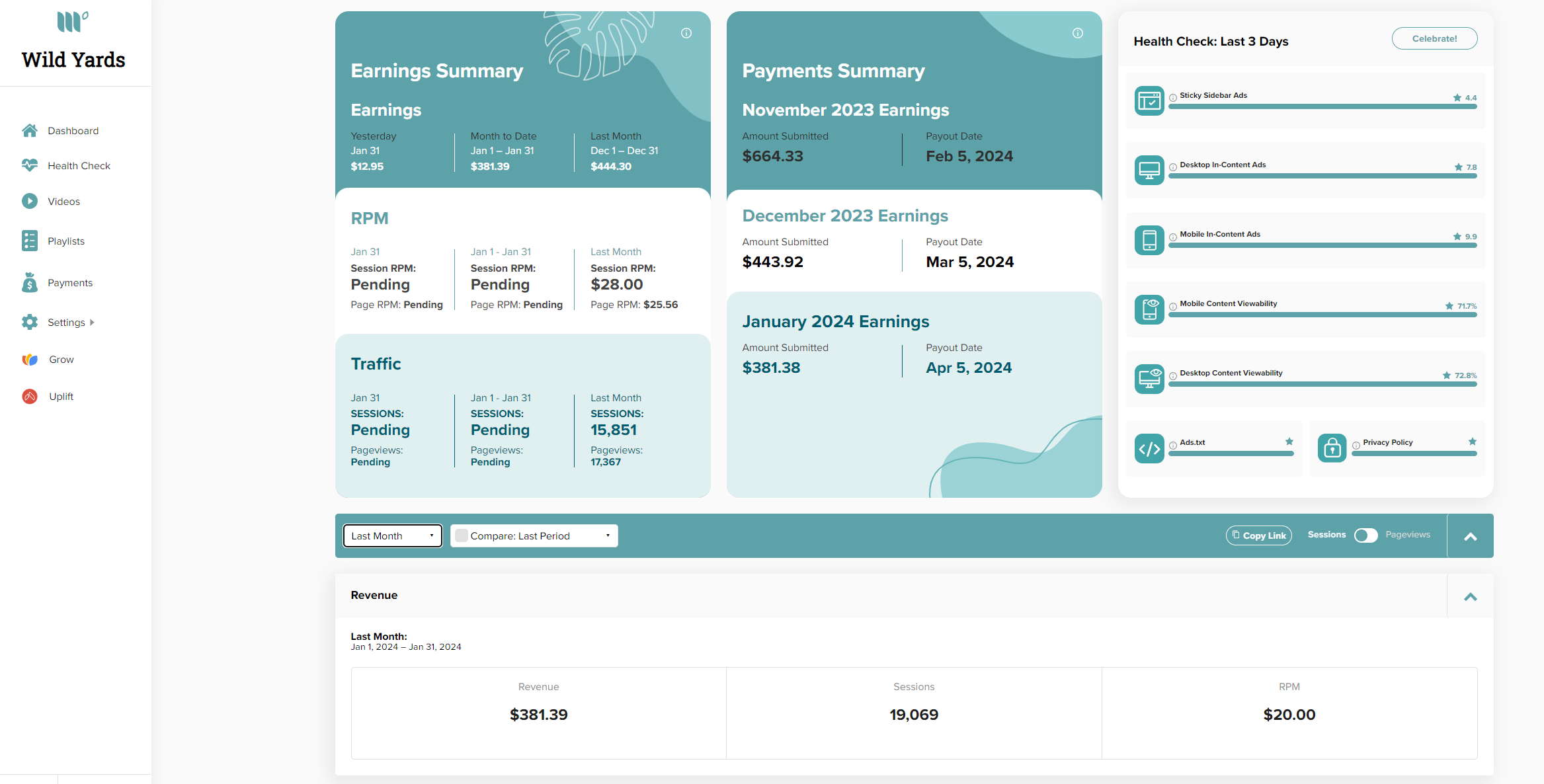Click the Health Check heartbeat icon
1544x784 pixels.
point(30,165)
